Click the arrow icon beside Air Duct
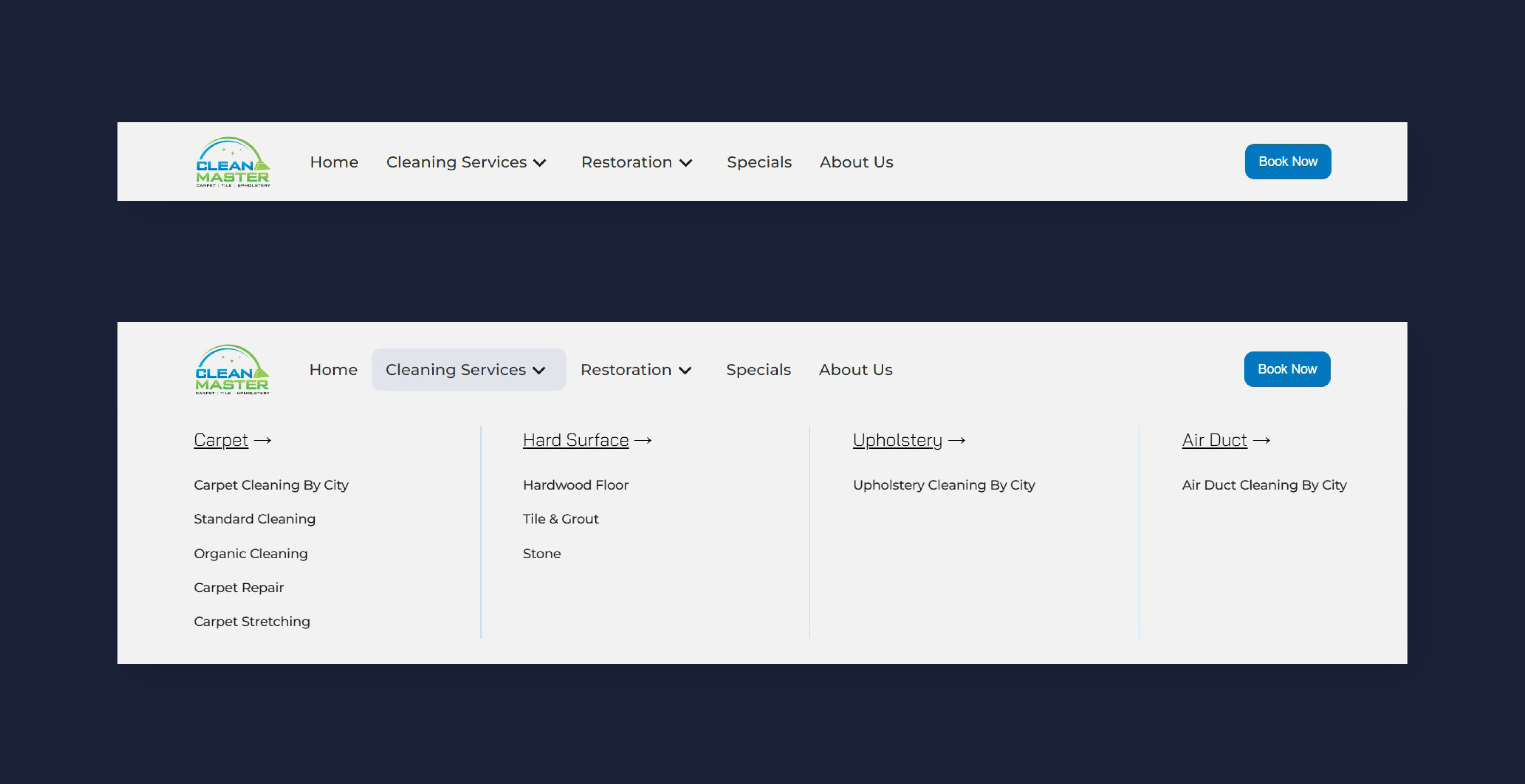This screenshot has width=1525, height=784. [x=1261, y=440]
